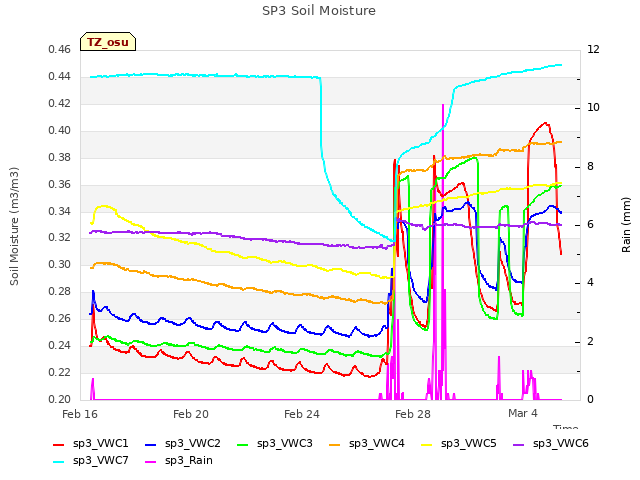Click the 0.40 left axis tick label

60,131
